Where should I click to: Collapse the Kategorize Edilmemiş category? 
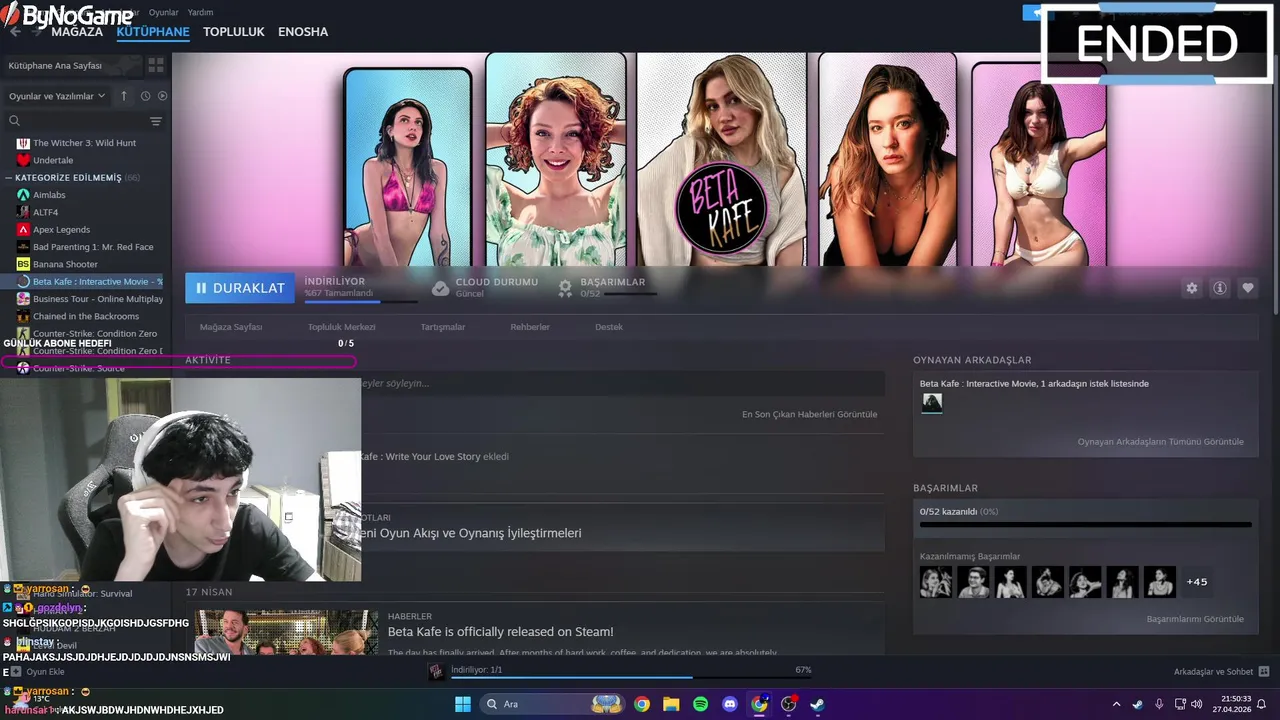[9, 178]
